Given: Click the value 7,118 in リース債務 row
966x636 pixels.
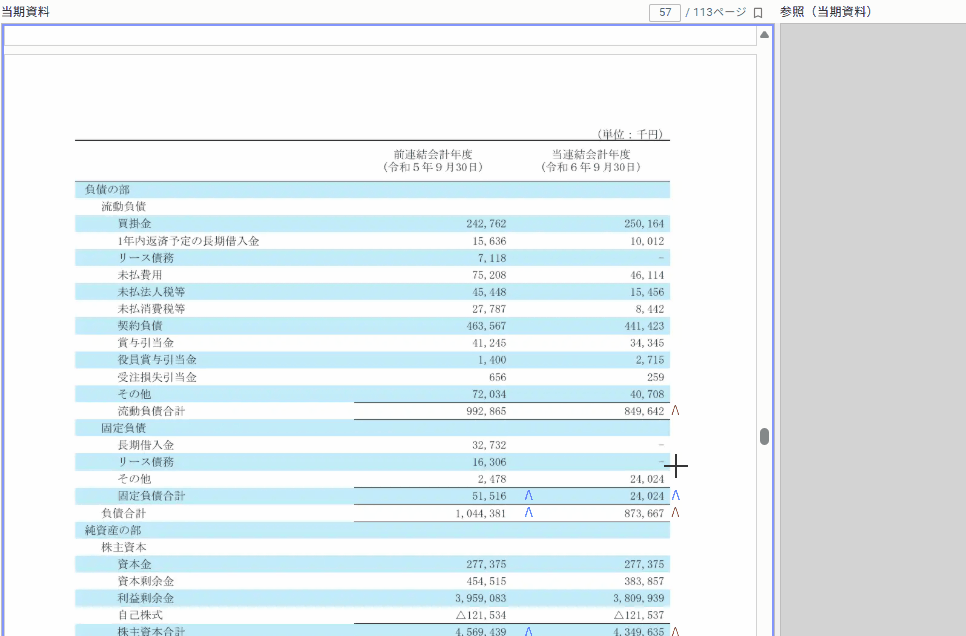Looking at the screenshot, I should (492, 258).
